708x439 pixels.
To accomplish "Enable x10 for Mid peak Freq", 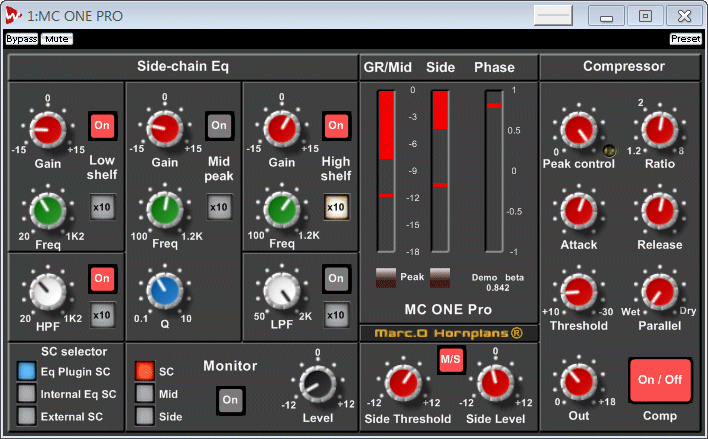I will click(219, 207).
